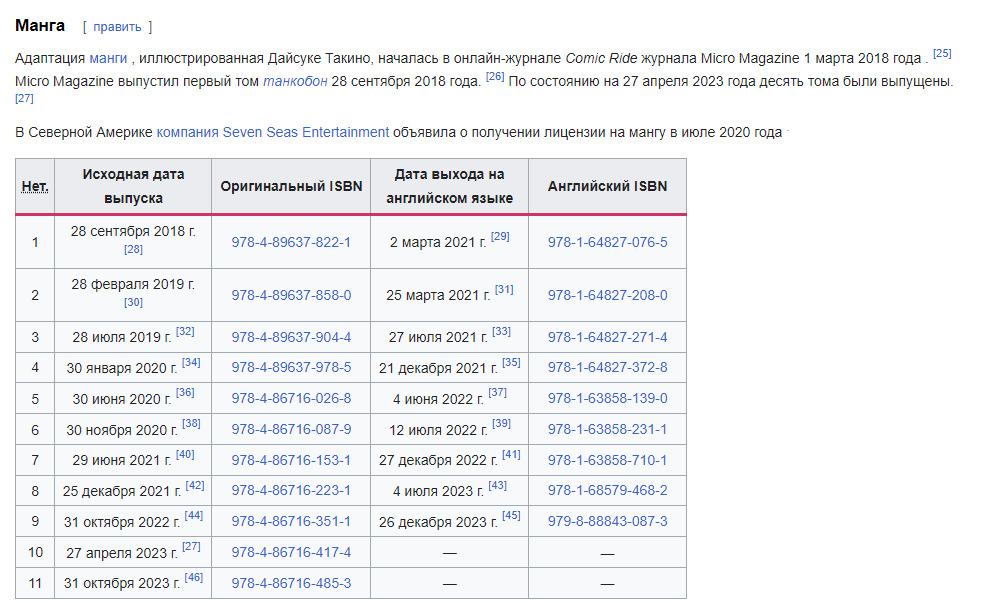Open English ISBN 978-1-64827-076-5
Image resolution: width=1003 pixels, height=603 pixels.
coord(607,242)
